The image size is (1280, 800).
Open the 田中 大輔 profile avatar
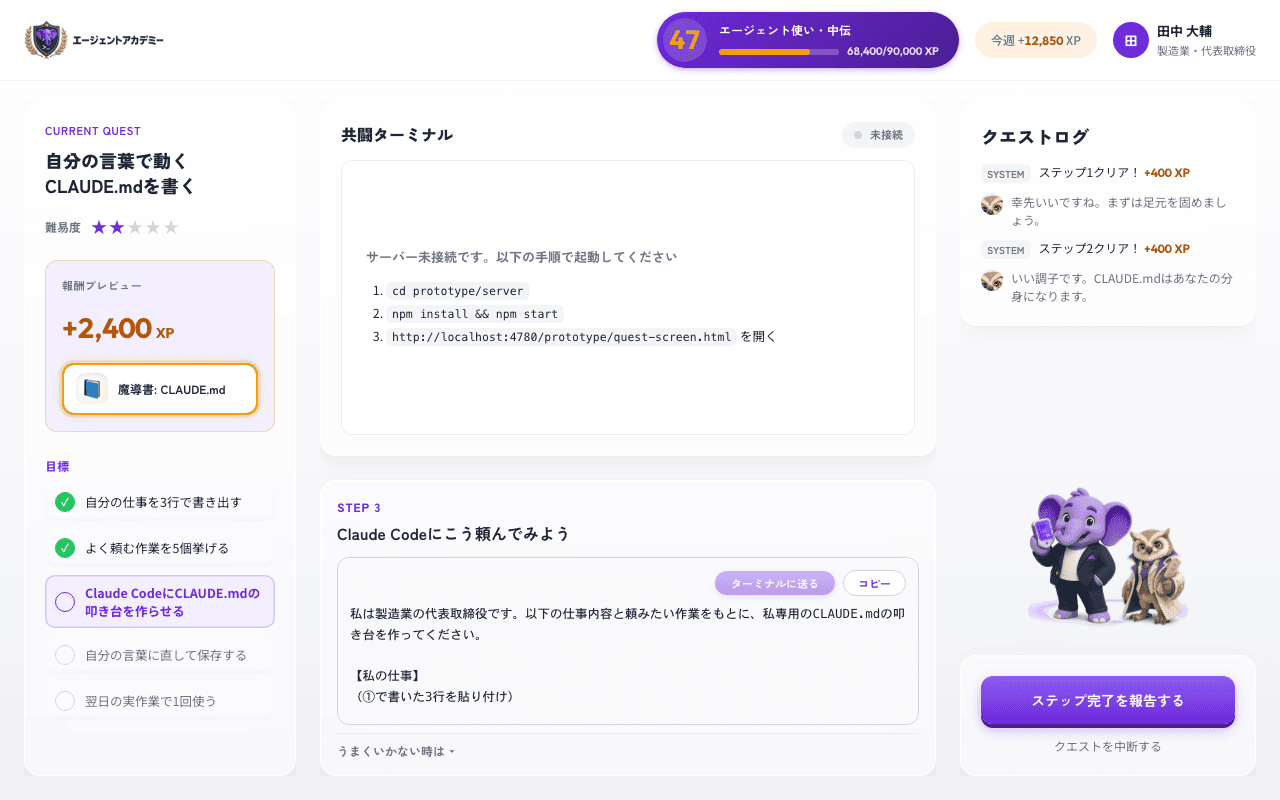click(1131, 40)
